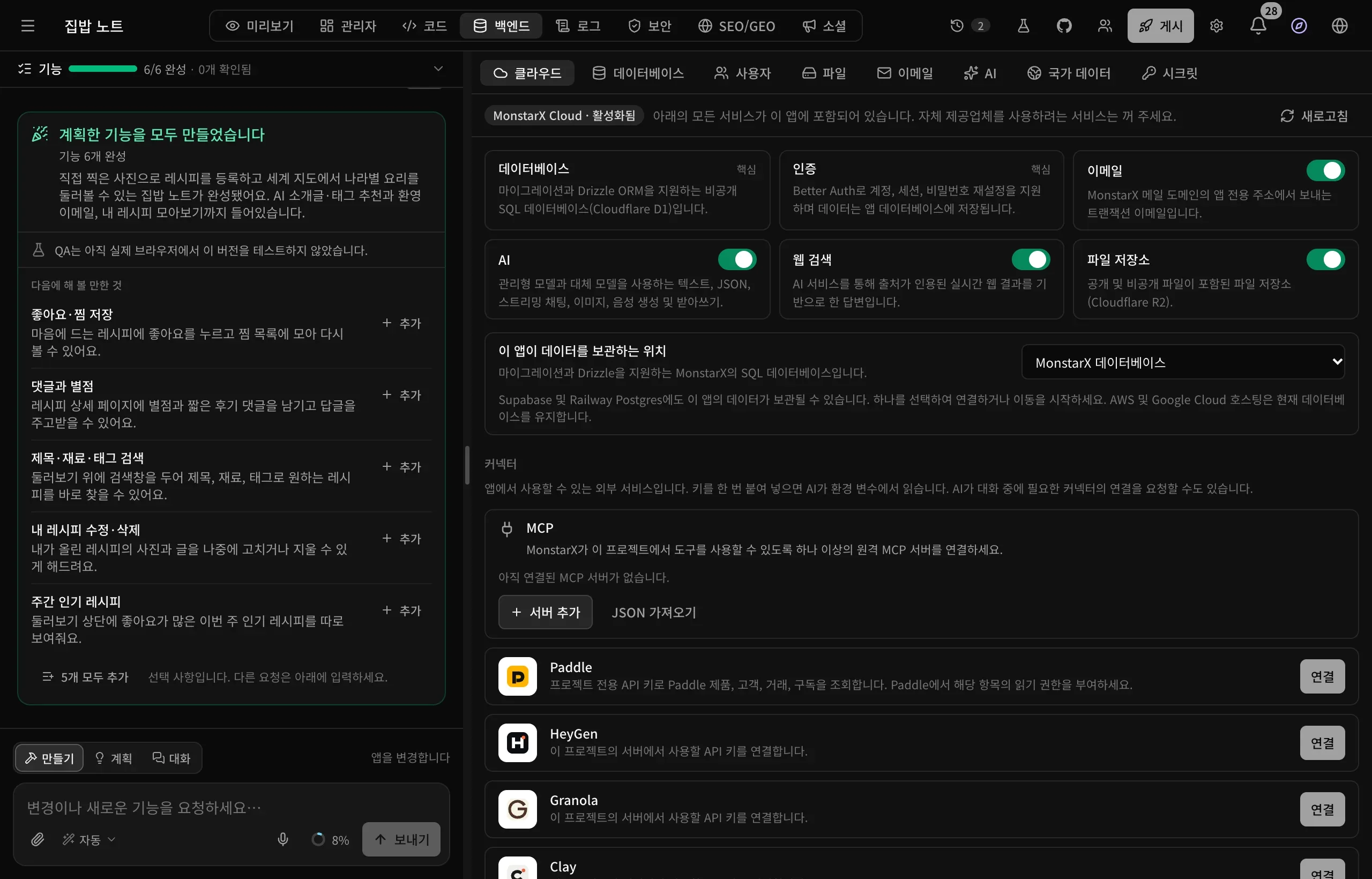The width and height of the screenshot is (1372, 879).
Task: Open the collaborators people icon
Action: click(x=1105, y=26)
